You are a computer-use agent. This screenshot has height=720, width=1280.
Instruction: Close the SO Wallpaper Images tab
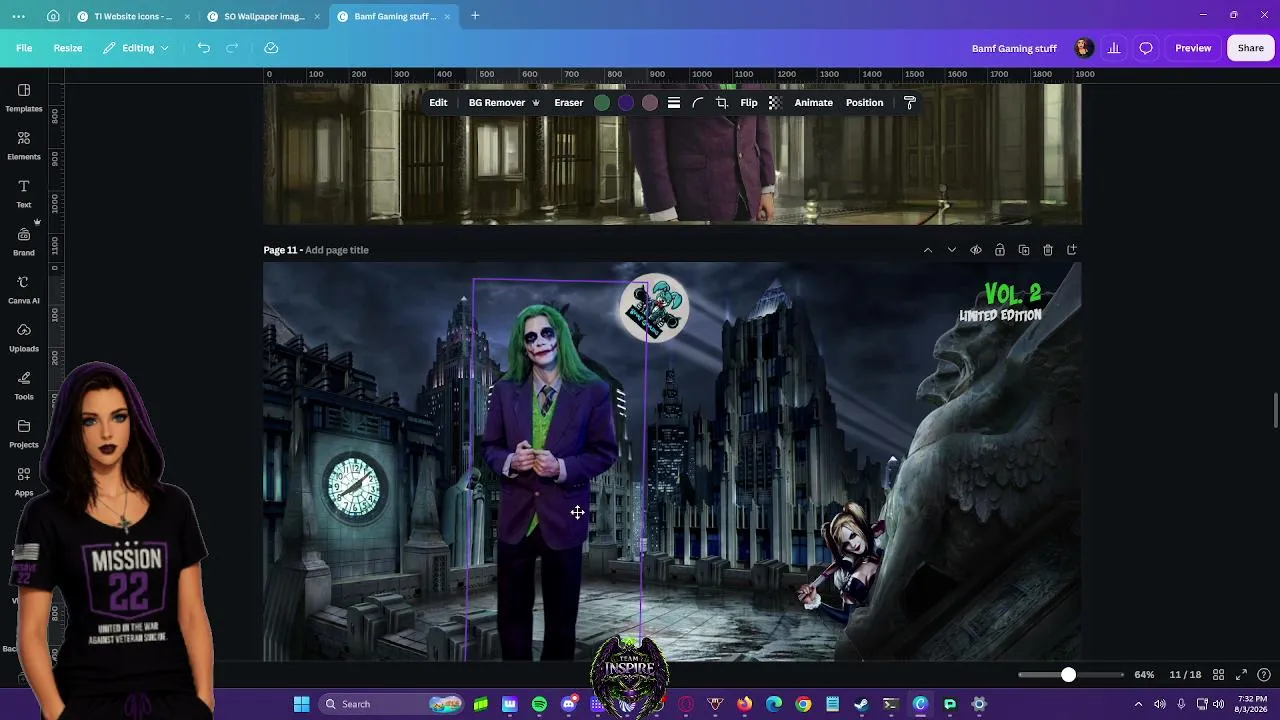pyautogui.click(x=318, y=16)
